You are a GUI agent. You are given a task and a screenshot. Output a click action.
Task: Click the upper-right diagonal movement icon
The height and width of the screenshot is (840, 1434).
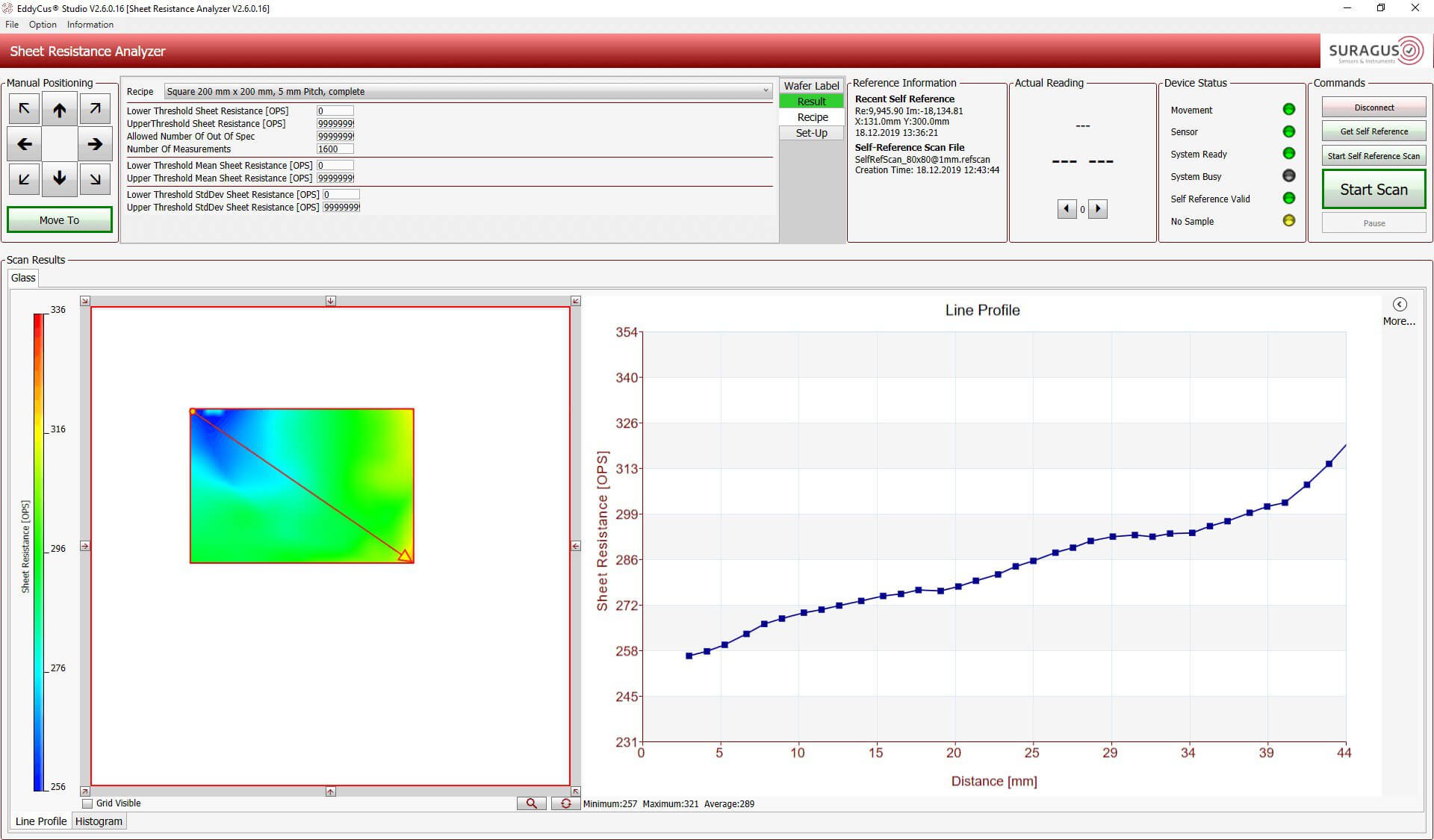(x=95, y=109)
